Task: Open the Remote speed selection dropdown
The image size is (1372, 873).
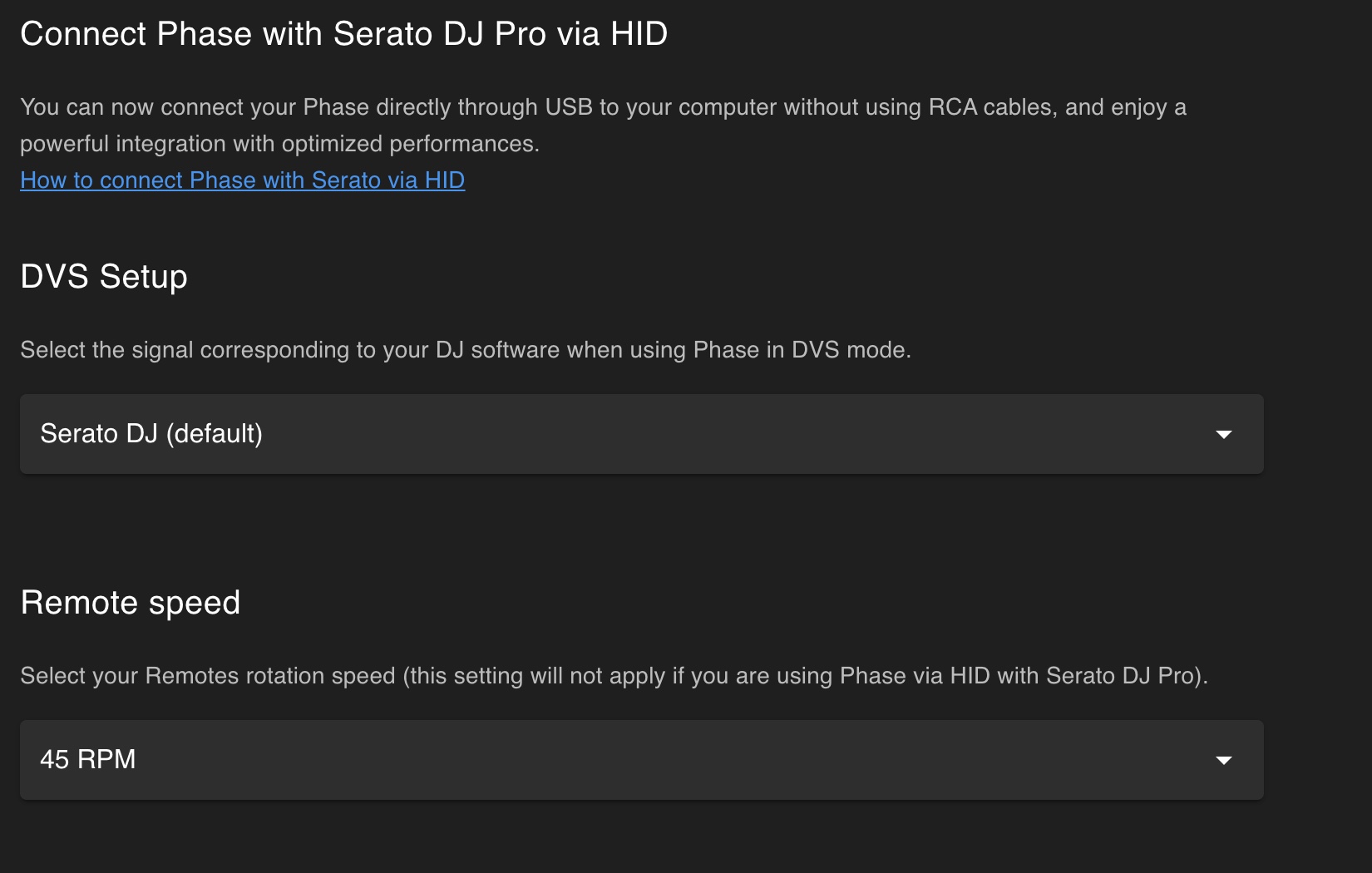Action: [640, 760]
